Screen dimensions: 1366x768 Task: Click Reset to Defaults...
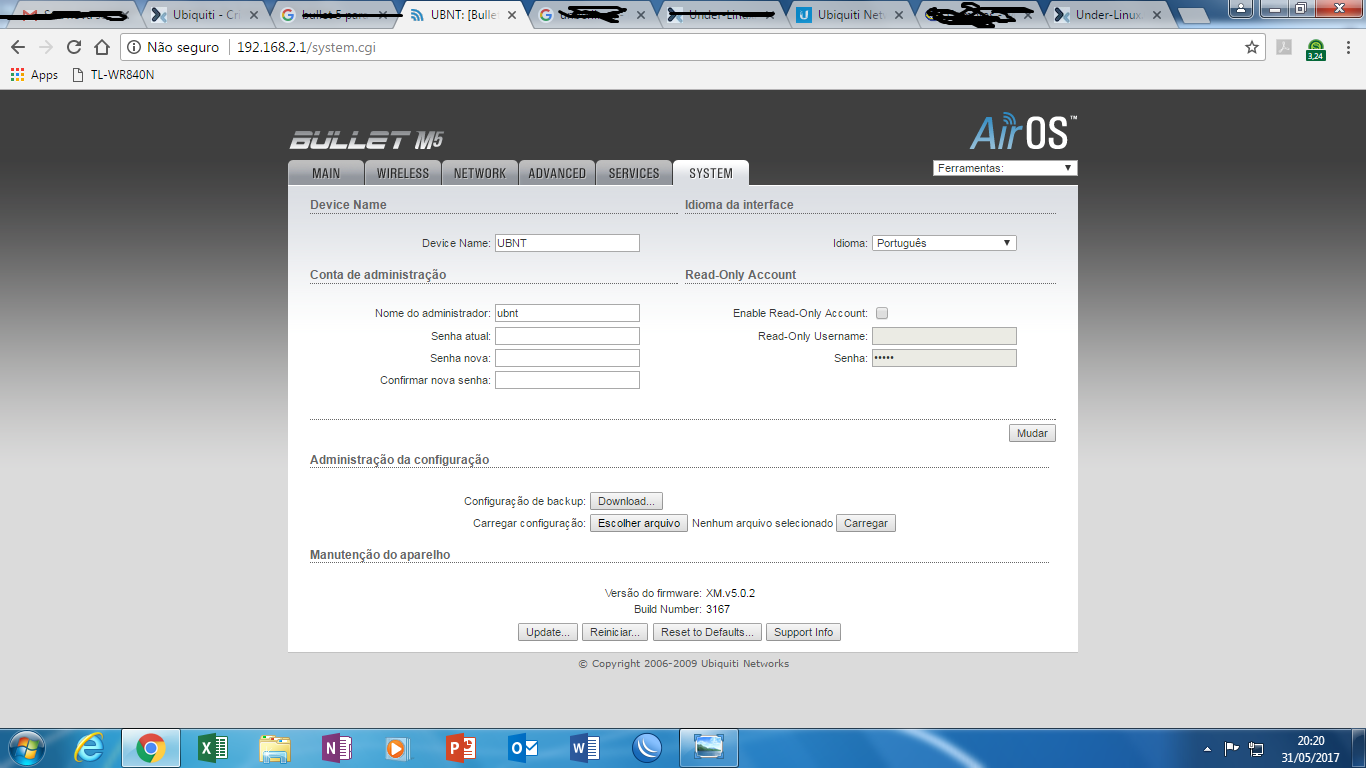point(707,632)
